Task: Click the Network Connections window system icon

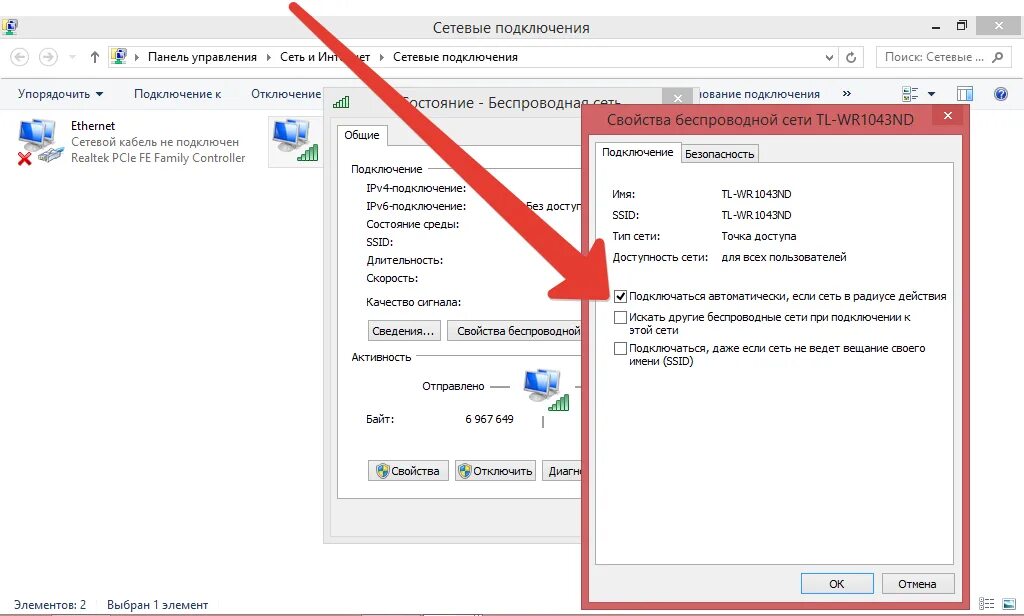Action: click(x=10, y=27)
